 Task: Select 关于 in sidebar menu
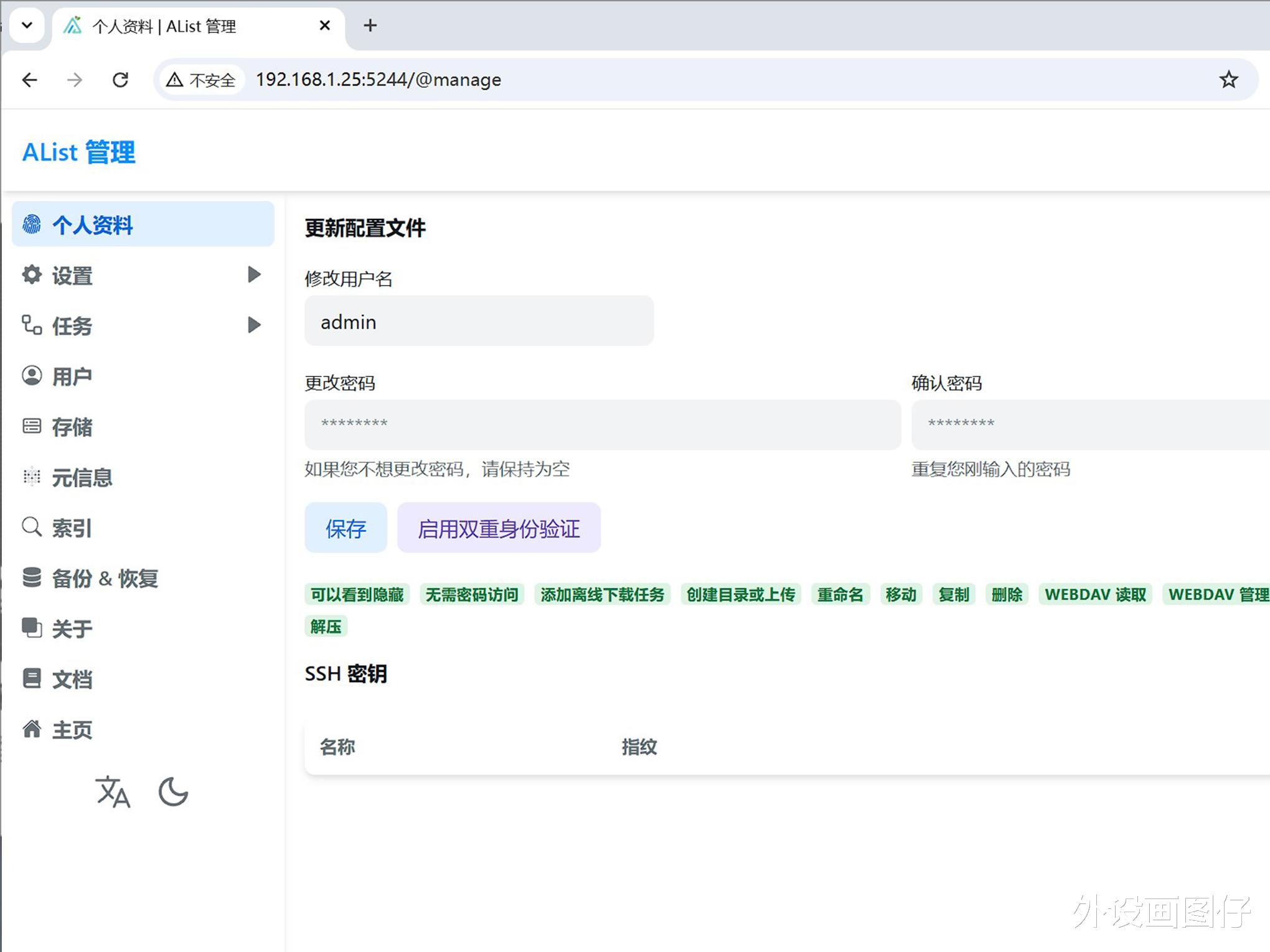[72, 628]
